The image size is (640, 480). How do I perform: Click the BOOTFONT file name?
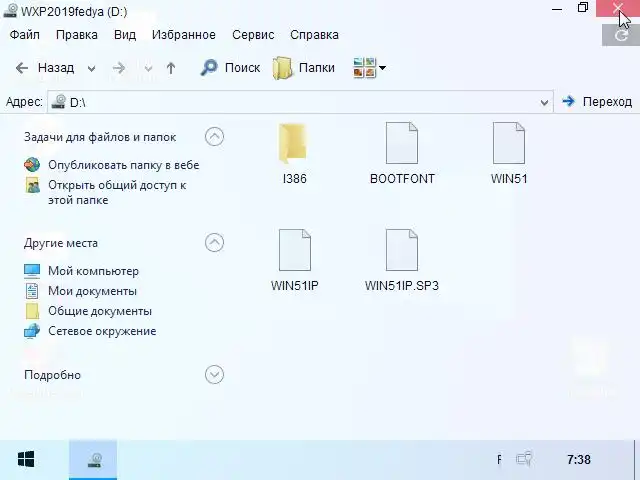click(x=402, y=179)
